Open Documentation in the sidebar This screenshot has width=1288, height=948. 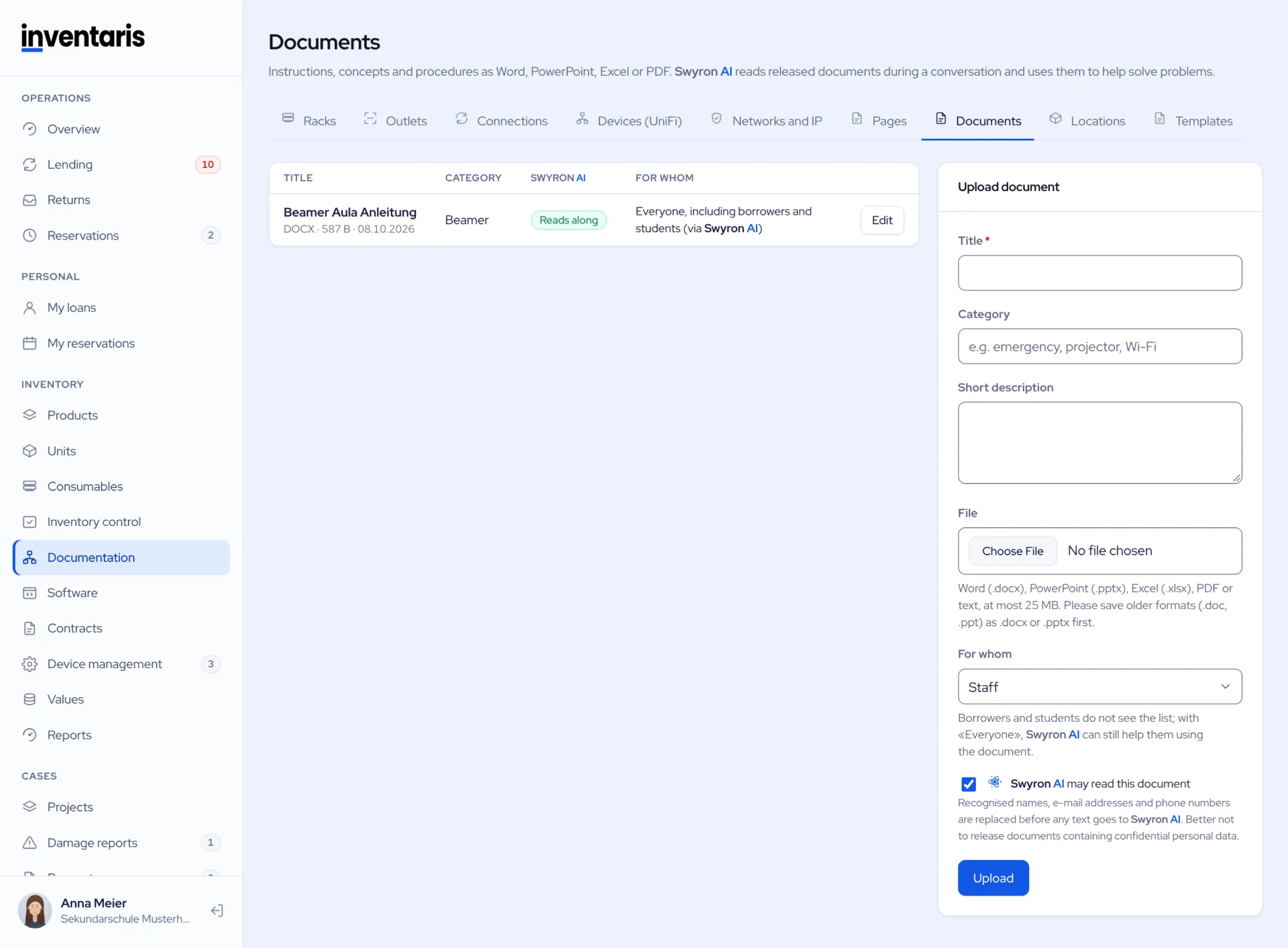pyautogui.click(x=121, y=558)
